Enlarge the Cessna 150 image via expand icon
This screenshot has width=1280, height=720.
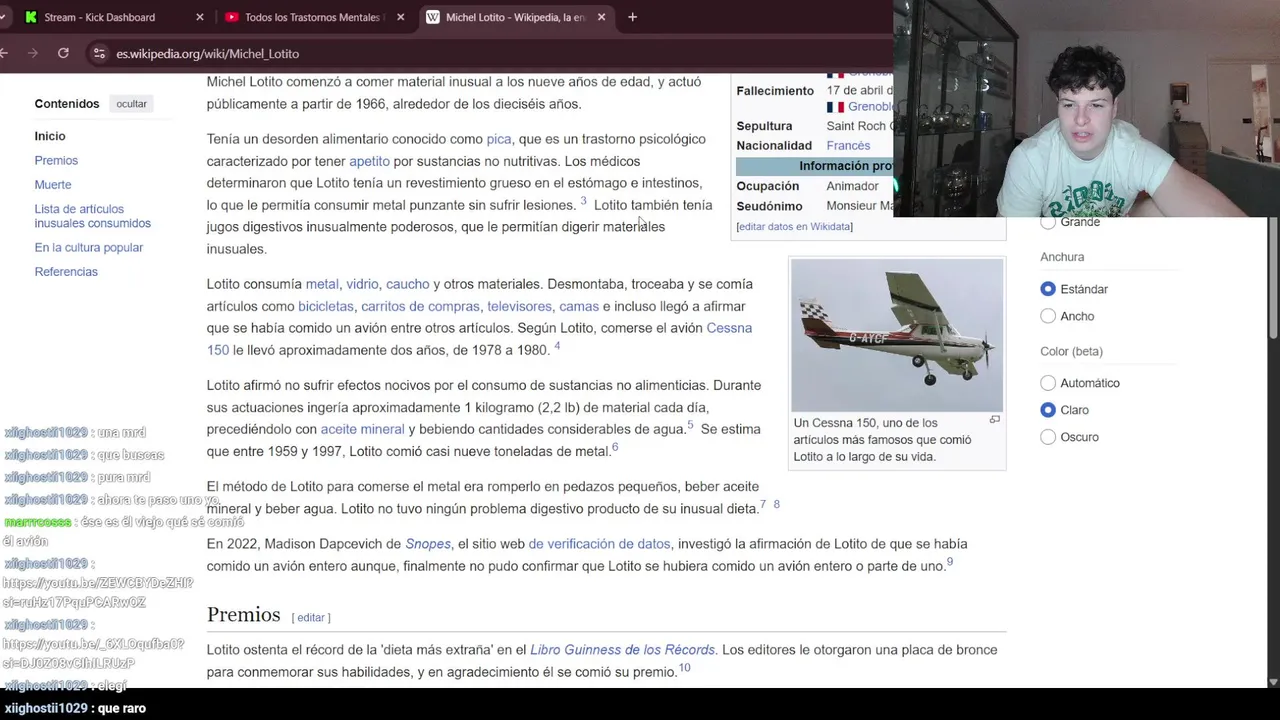tap(994, 420)
